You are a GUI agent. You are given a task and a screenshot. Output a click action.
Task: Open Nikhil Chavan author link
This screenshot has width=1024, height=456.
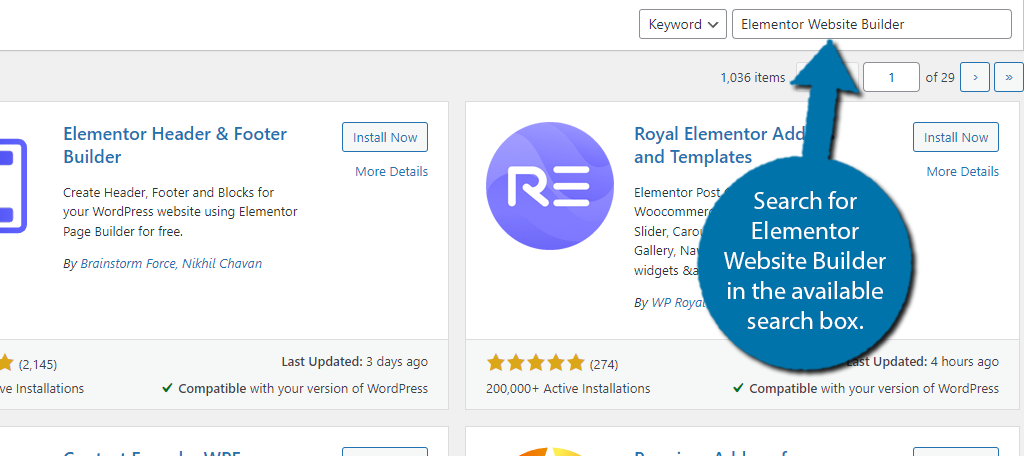pyautogui.click(x=222, y=264)
